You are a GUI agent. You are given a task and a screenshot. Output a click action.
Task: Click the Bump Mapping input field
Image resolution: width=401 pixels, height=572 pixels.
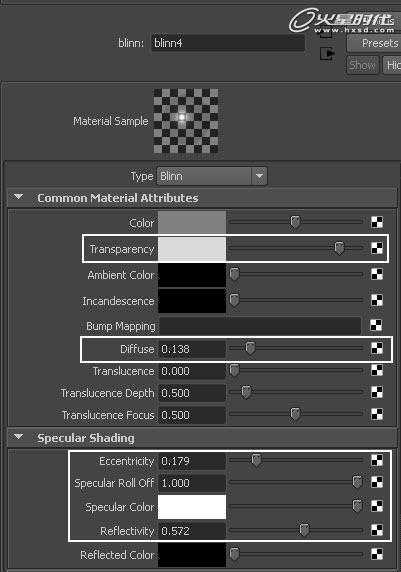click(x=260, y=326)
